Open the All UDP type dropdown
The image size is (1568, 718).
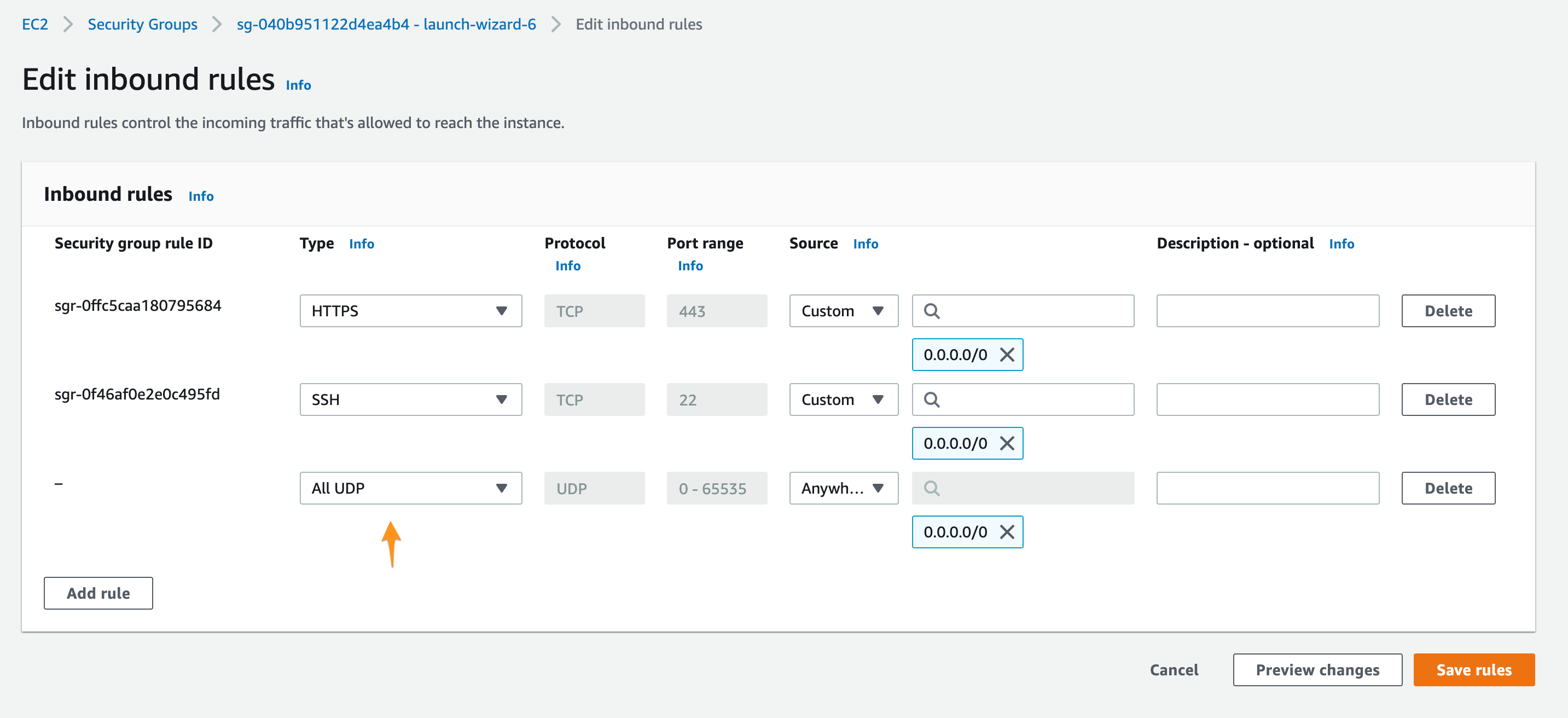(410, 488)
